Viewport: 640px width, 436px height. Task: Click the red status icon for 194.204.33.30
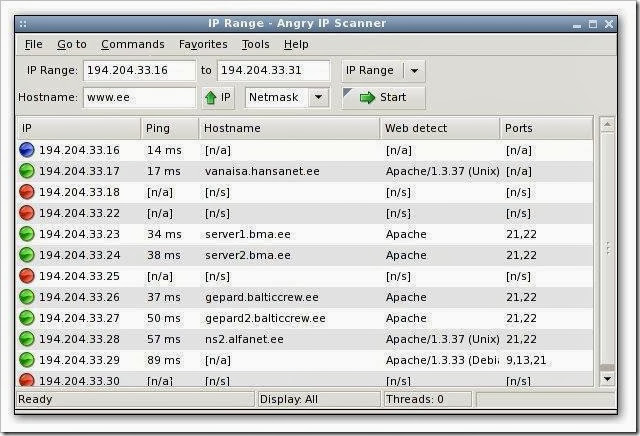27,380
